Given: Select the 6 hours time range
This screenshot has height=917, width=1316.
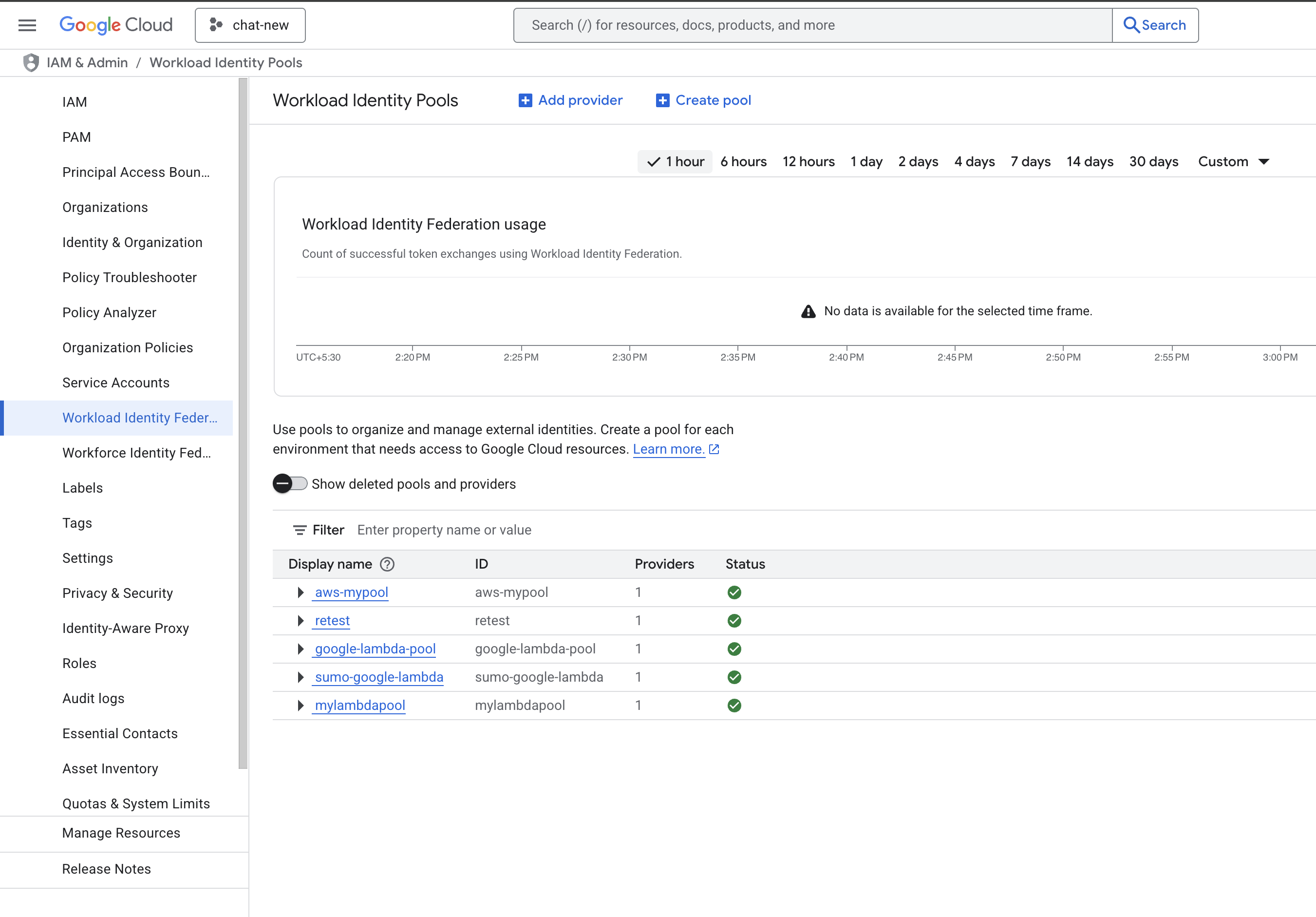Looking at the screenshot, I should click(x=743, y=162).
